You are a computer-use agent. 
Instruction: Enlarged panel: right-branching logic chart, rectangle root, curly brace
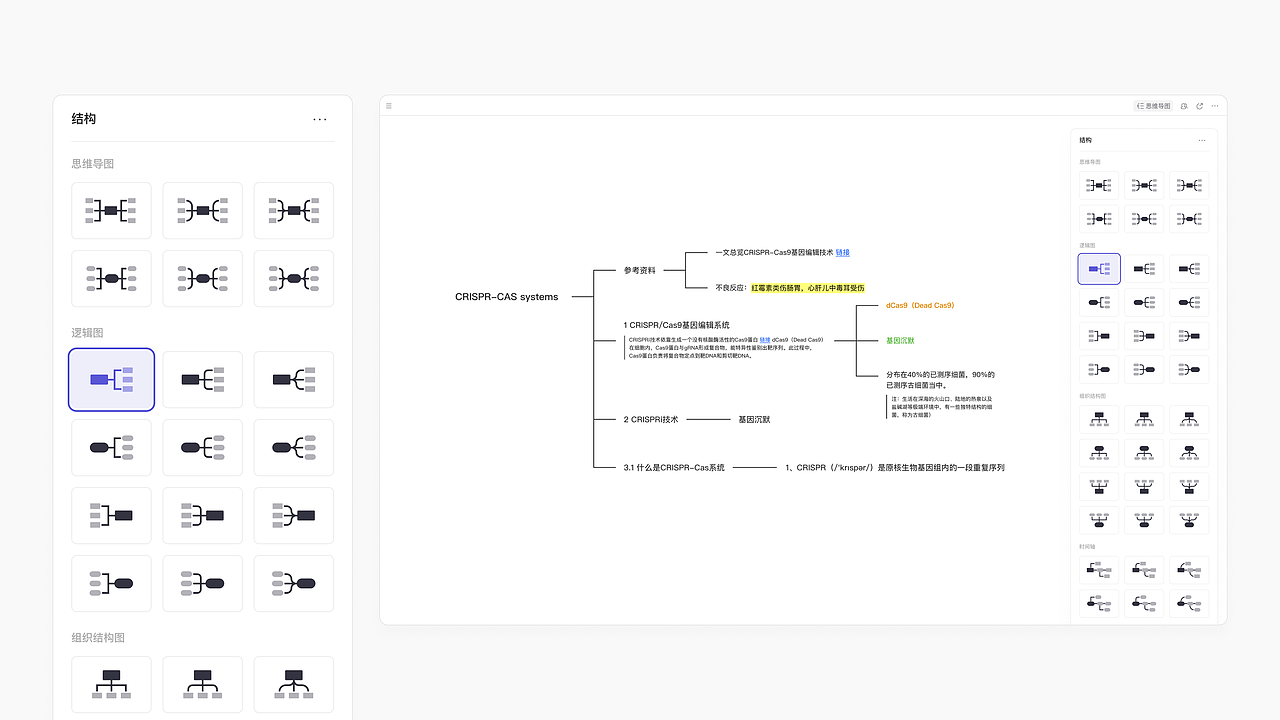point(203,379)
